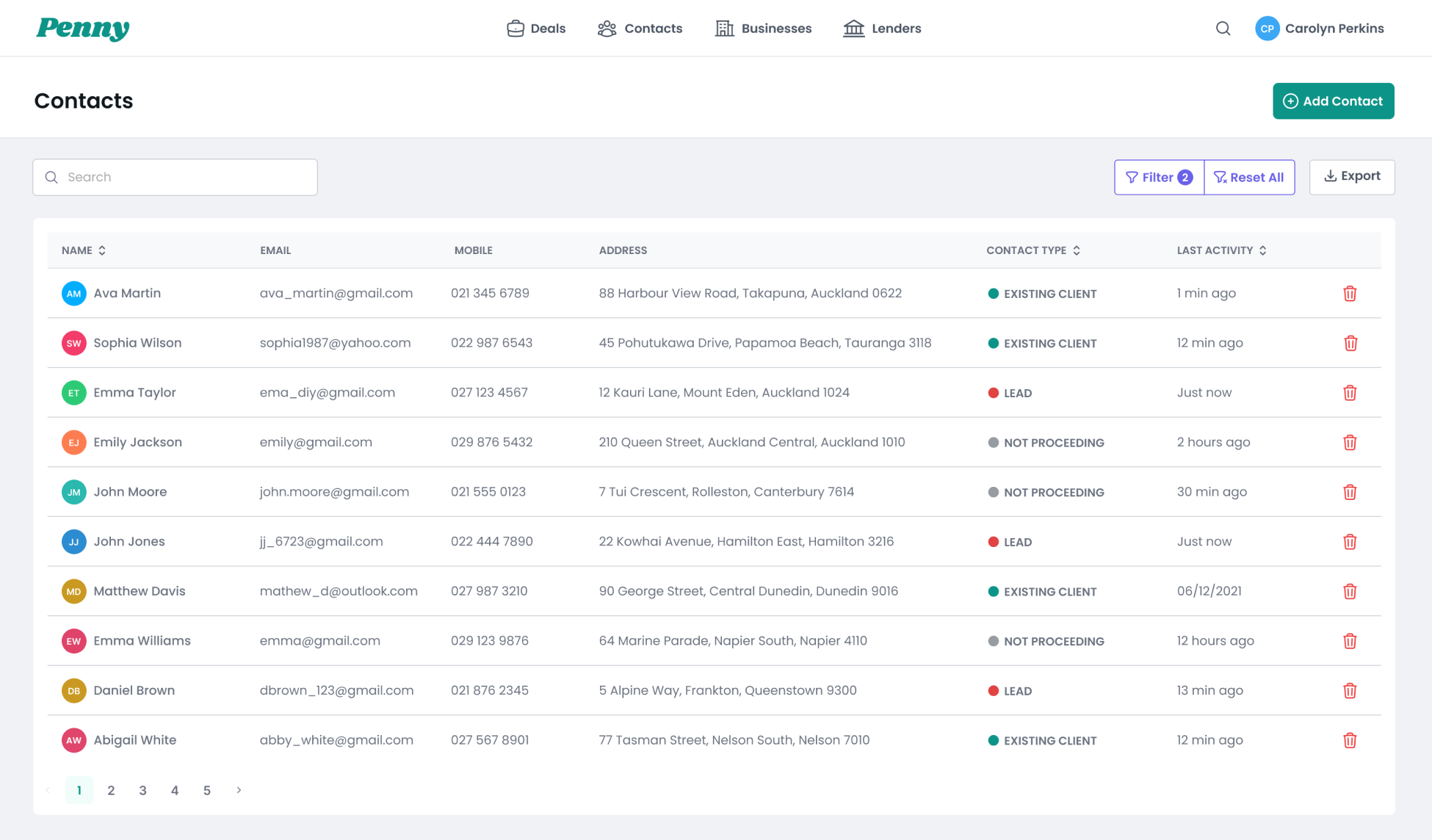Image resolution: width=1432 pixels, height=840 pixels.
Task: Click Reset All to clear filters
Action: (x=1249, y=177)
